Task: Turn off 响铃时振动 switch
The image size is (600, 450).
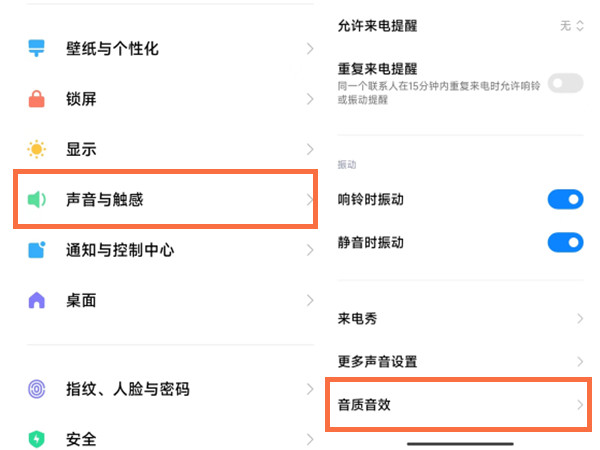Action: 565,200
